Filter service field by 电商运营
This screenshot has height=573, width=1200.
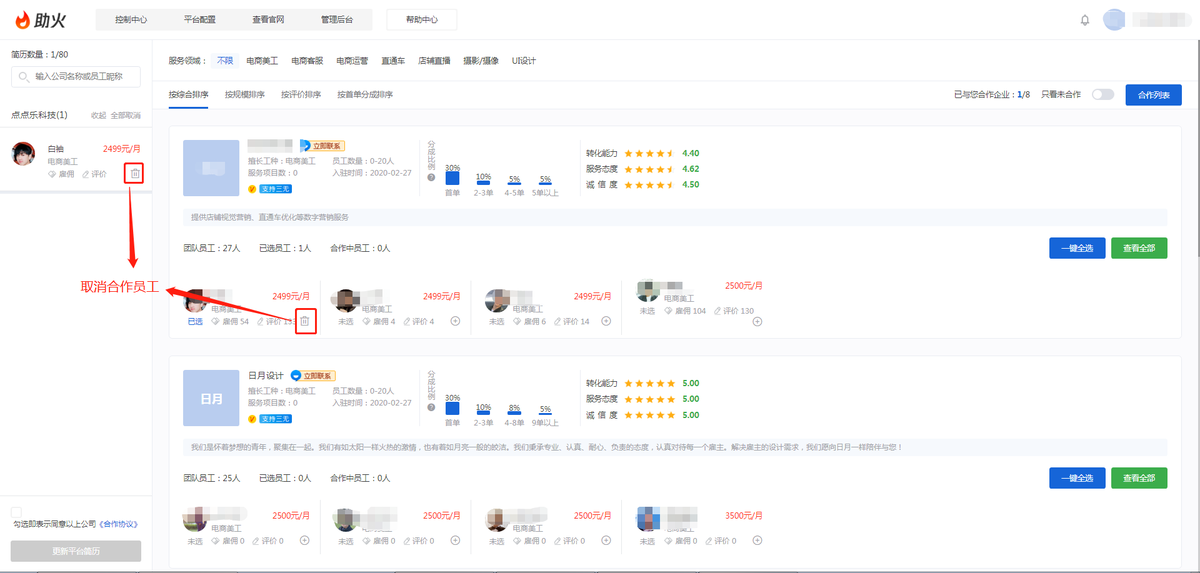[x=352, y=61]
